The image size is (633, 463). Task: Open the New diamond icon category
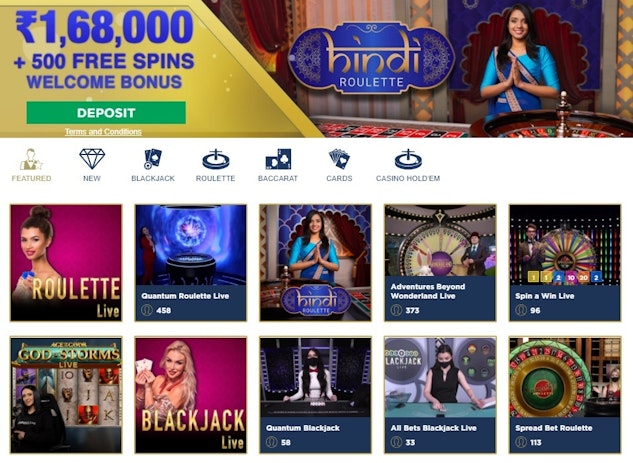(92, 159)
